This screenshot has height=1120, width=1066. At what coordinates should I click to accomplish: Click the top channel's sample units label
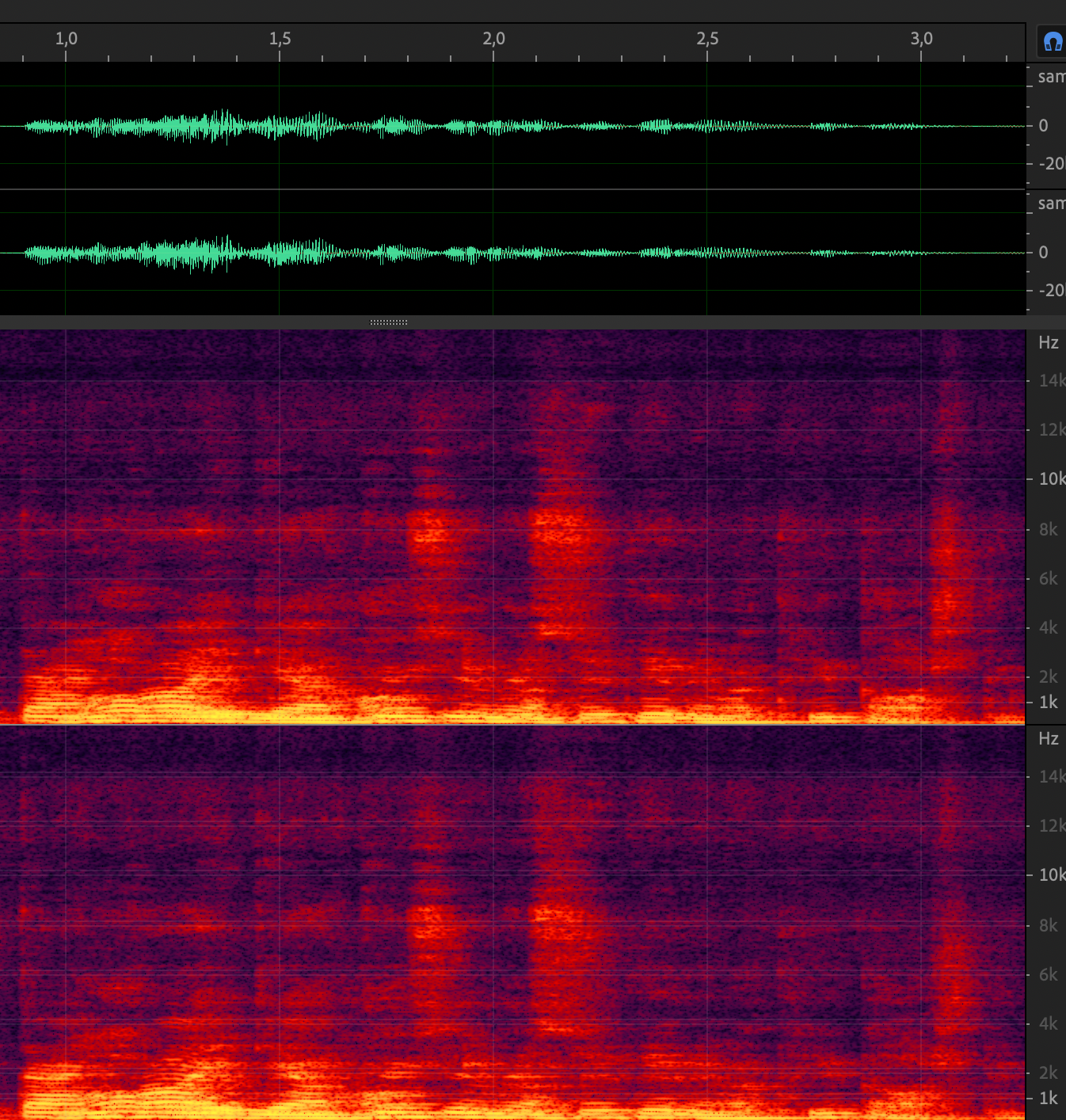[x=1051, y=77]
